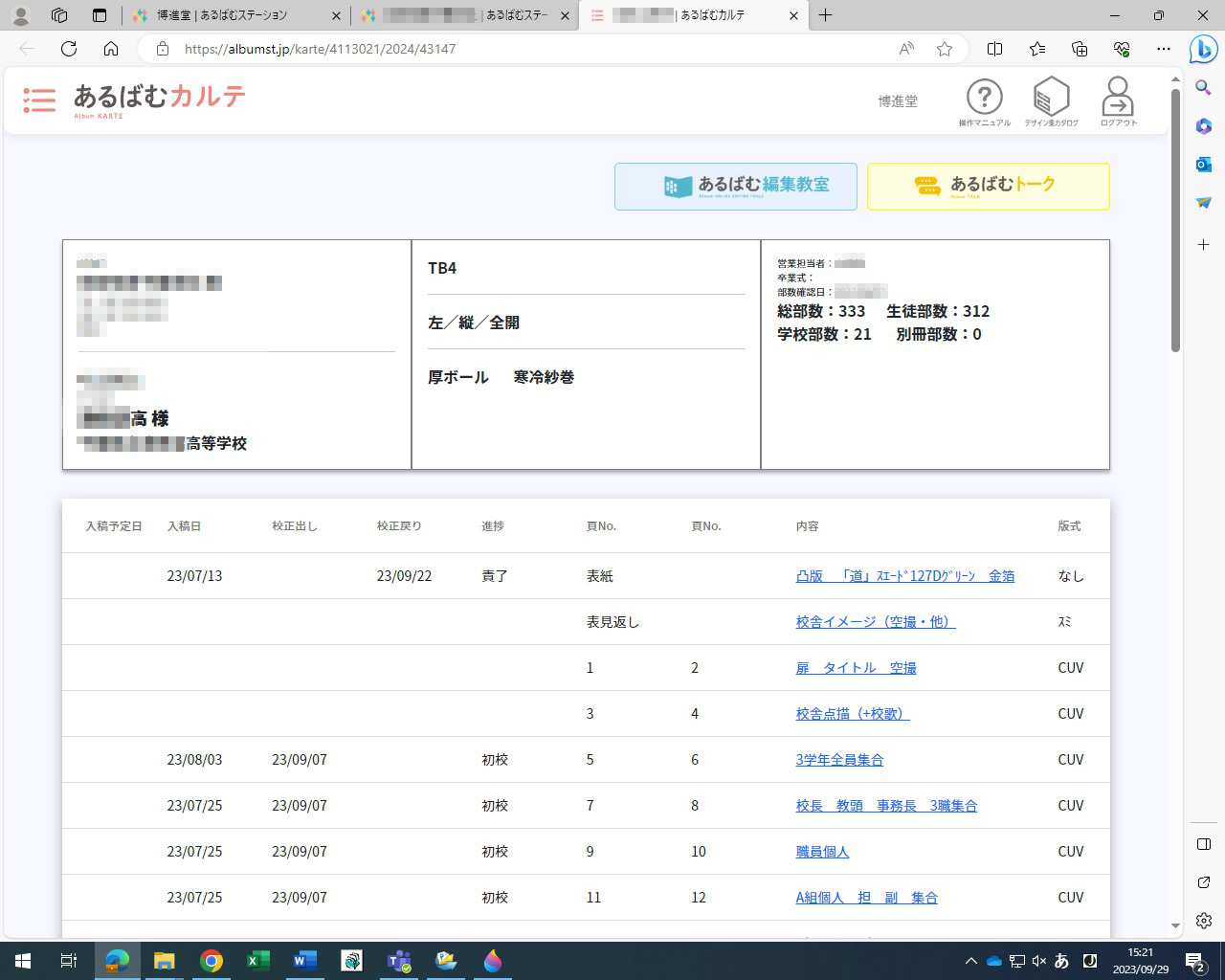
Task: Switch to the あるばむステーション tab
Action: tap(230, 15)
